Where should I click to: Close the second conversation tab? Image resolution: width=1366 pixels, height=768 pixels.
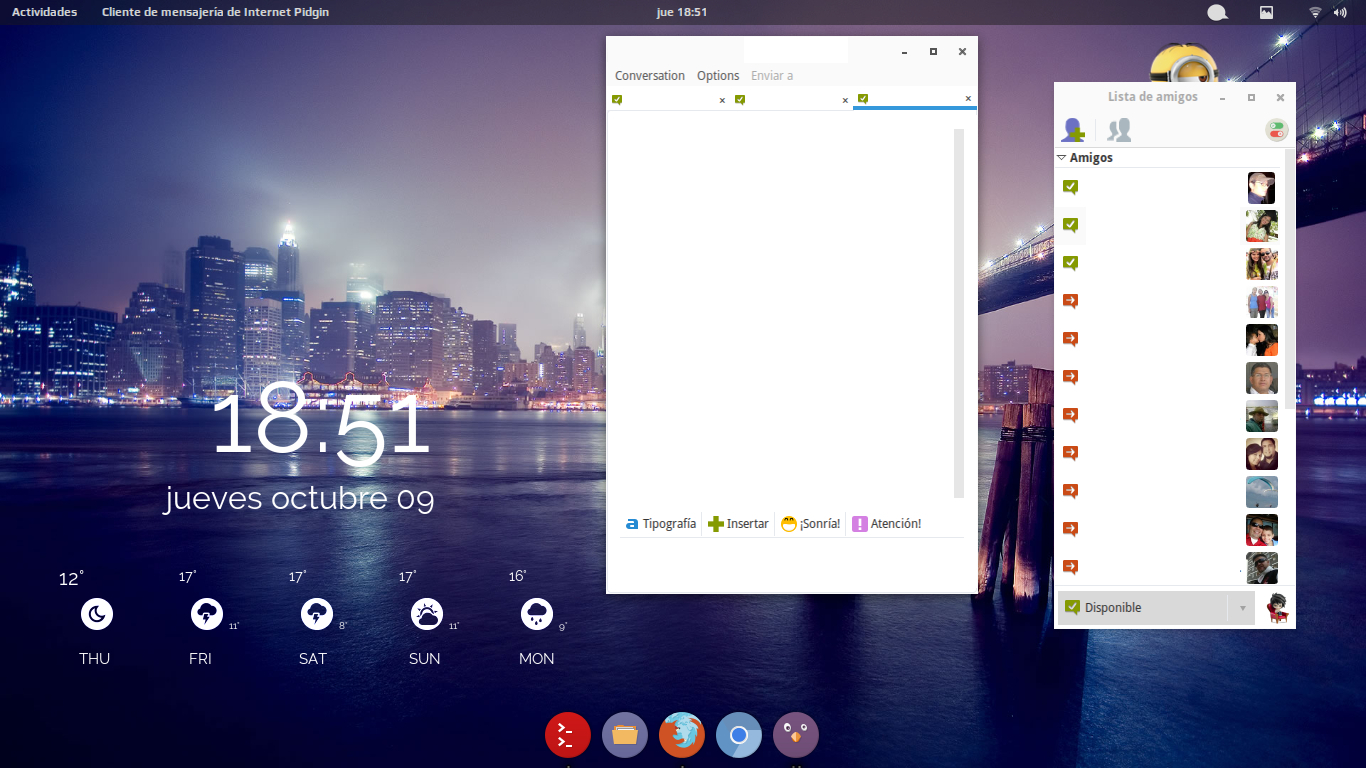point(845,100)
